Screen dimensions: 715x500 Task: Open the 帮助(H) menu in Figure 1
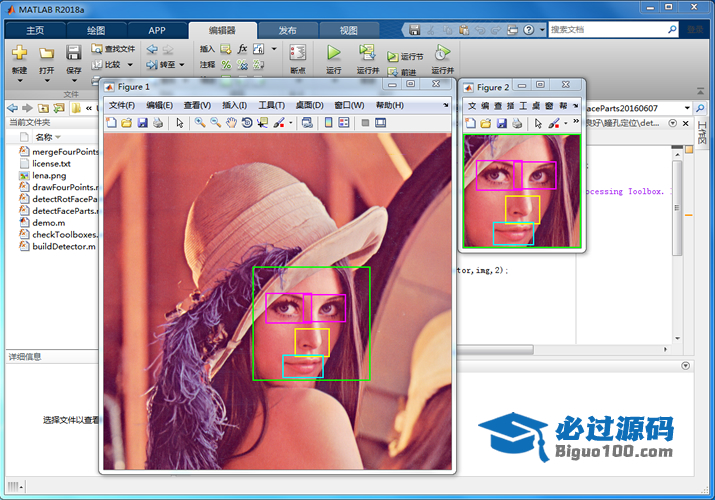click(x=390, y=105)
